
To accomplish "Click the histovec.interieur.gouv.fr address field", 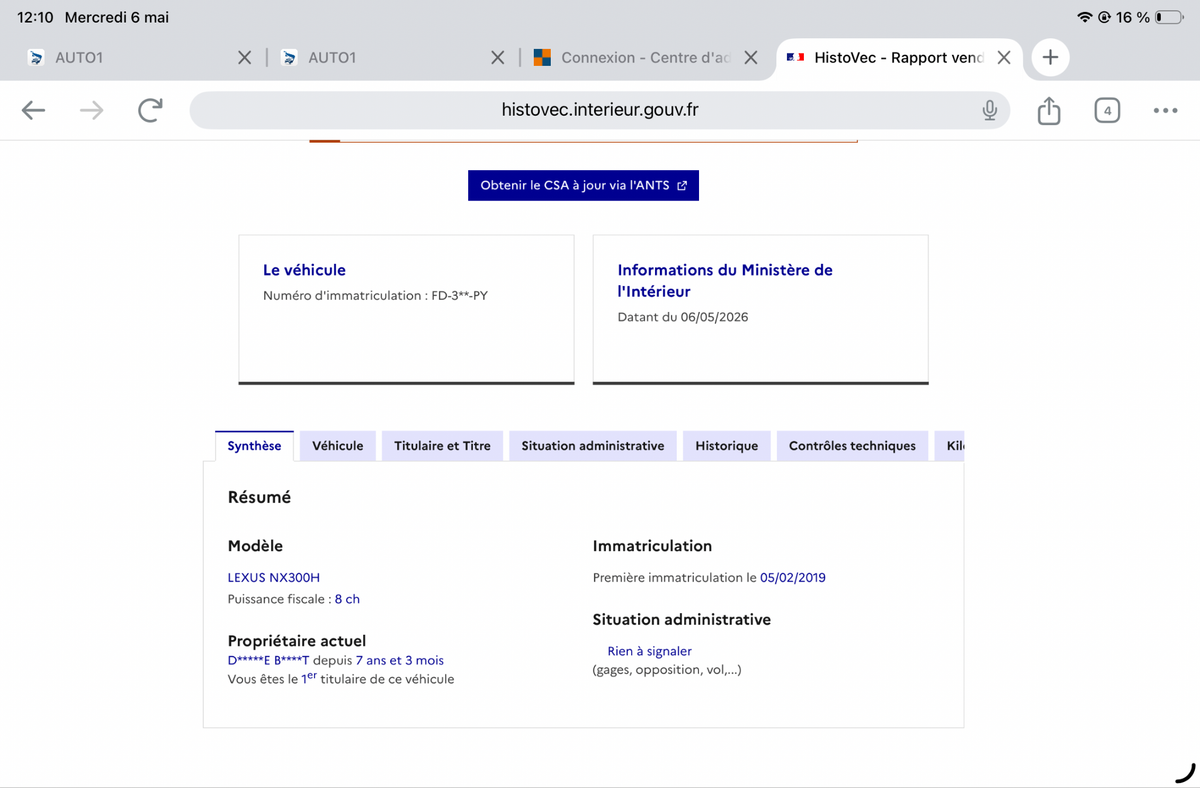I will pyautogui.click(x=600, y=110).
